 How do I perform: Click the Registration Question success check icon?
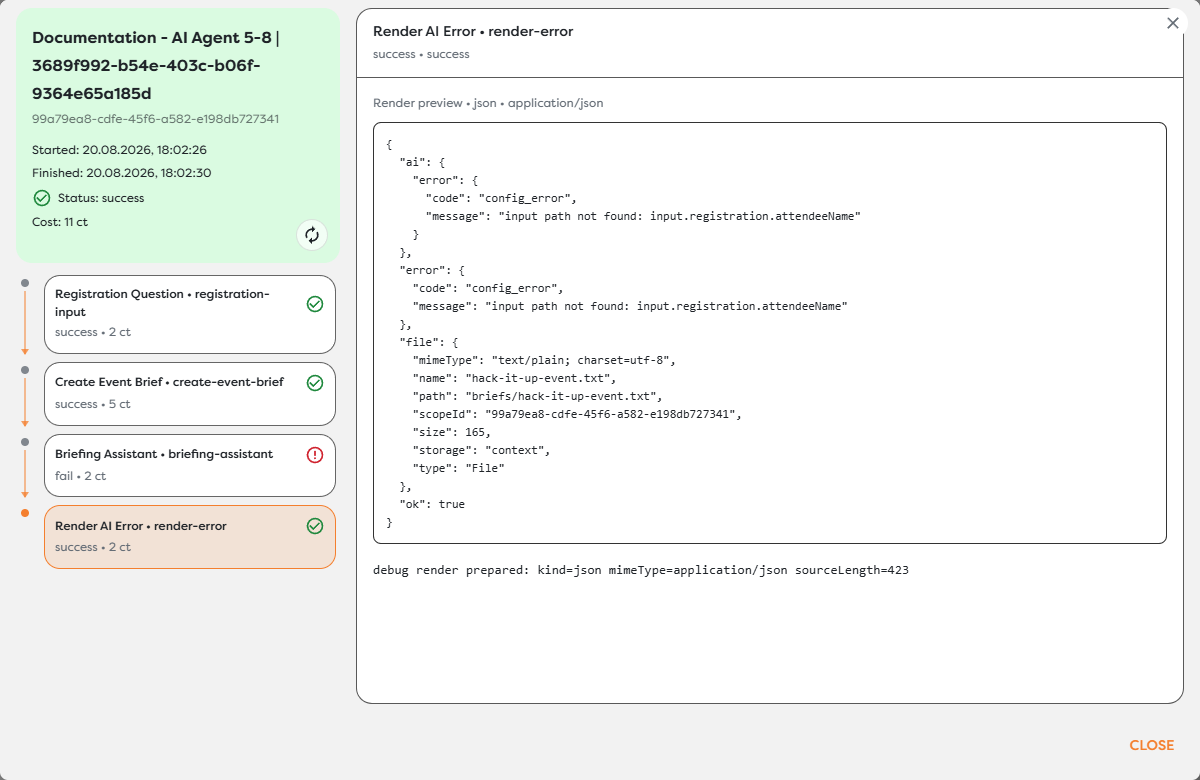(x=315, y=304)
